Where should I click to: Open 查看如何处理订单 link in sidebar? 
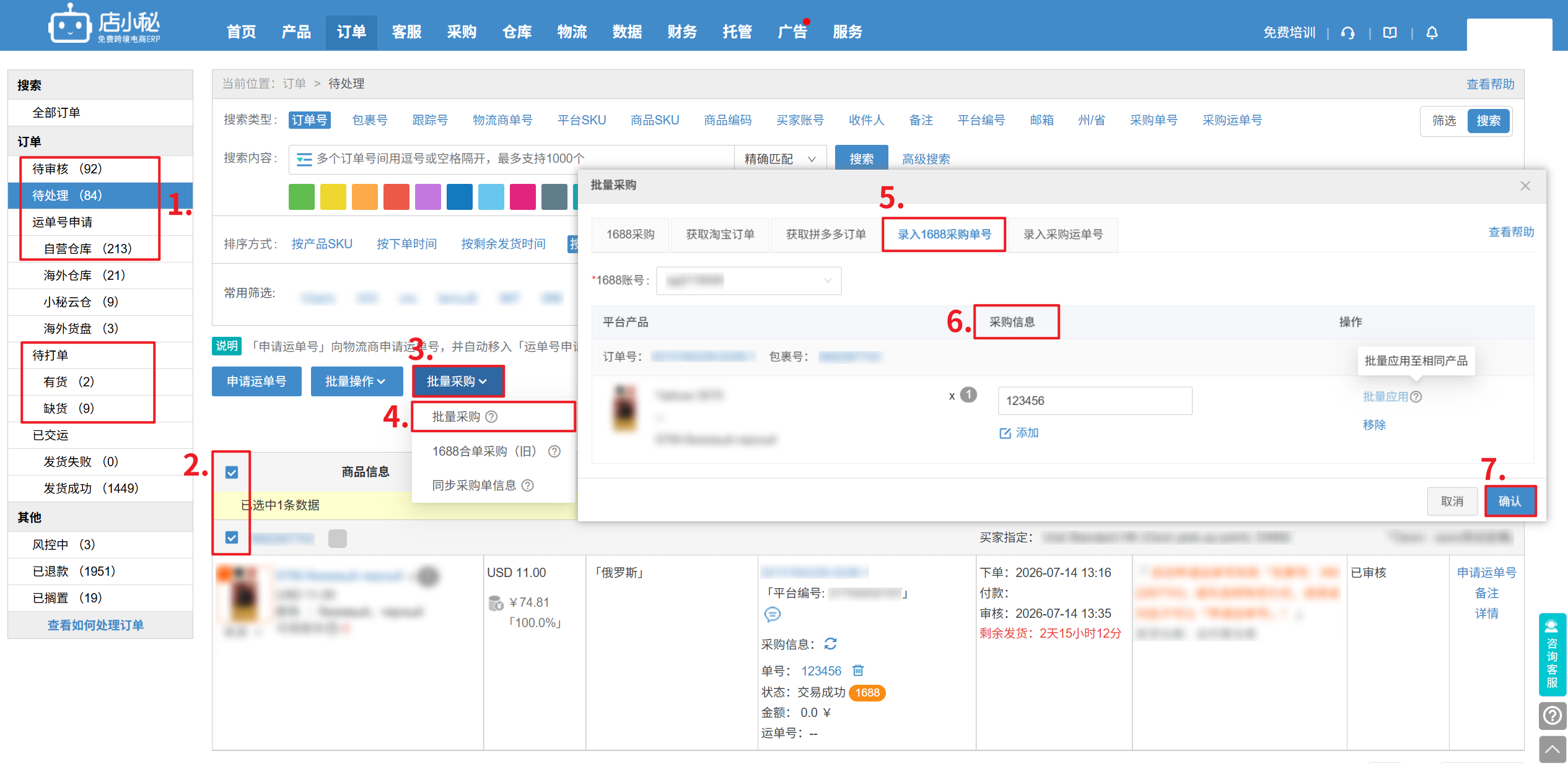click(95, 625)
